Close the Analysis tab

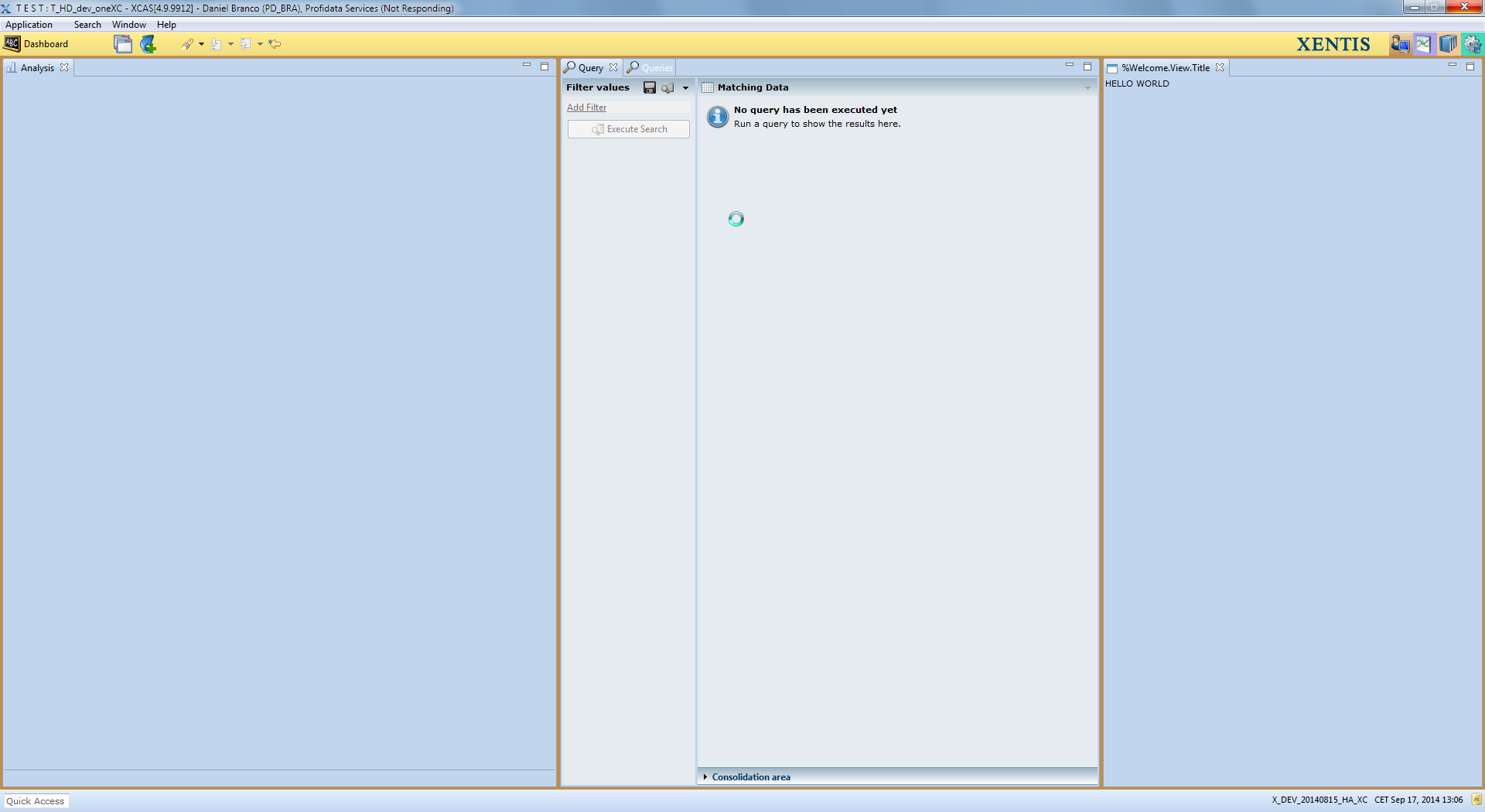(x=64, y=67)
